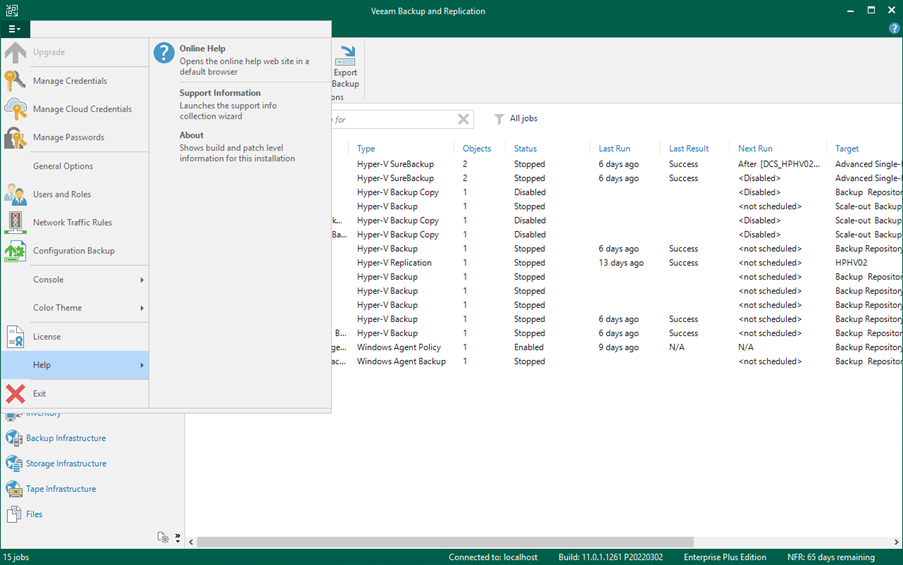Clear the search box with the X

tap(463, 119)
